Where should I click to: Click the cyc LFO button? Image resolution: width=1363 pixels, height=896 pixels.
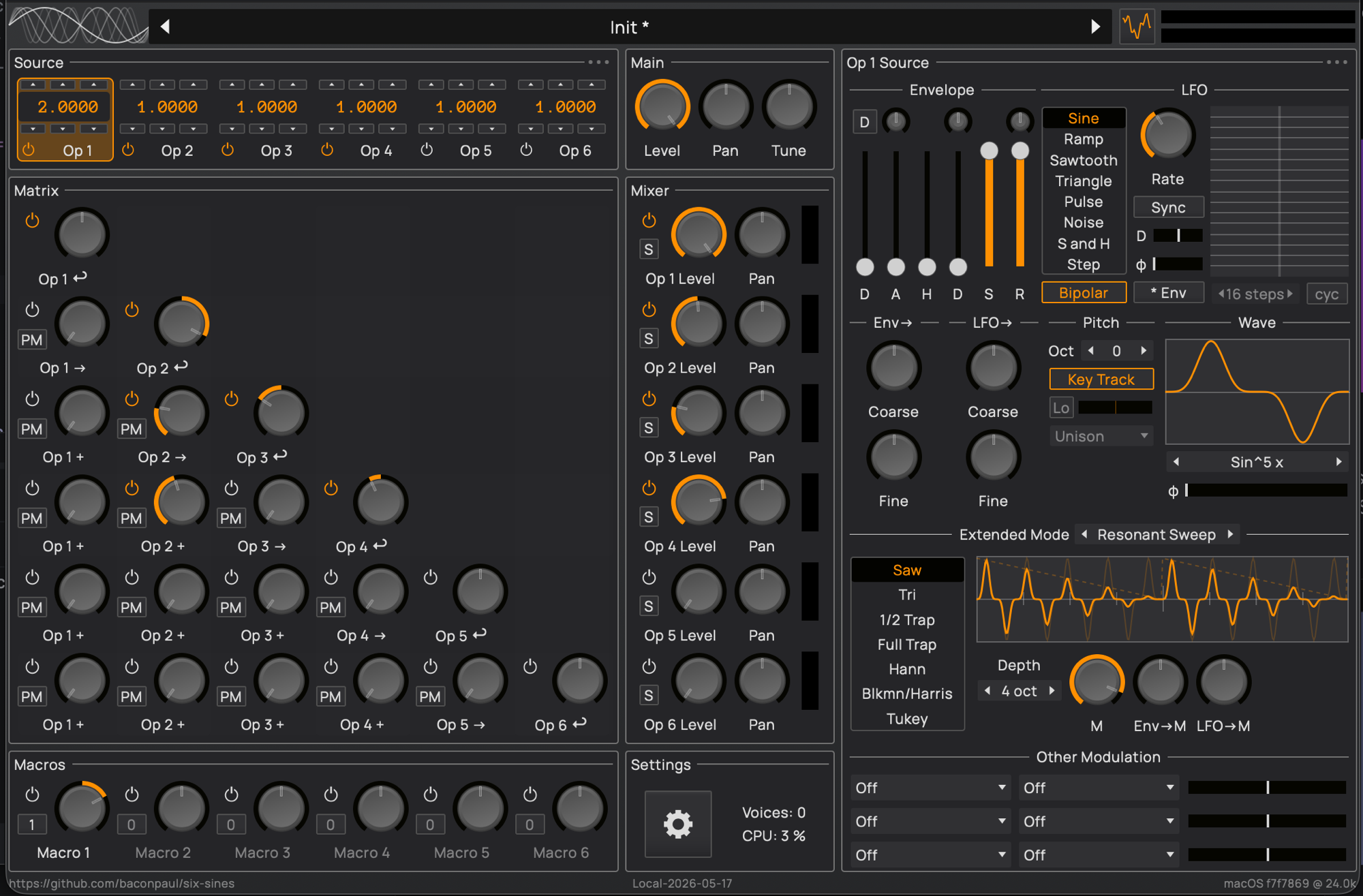(x=1327, y=294)
